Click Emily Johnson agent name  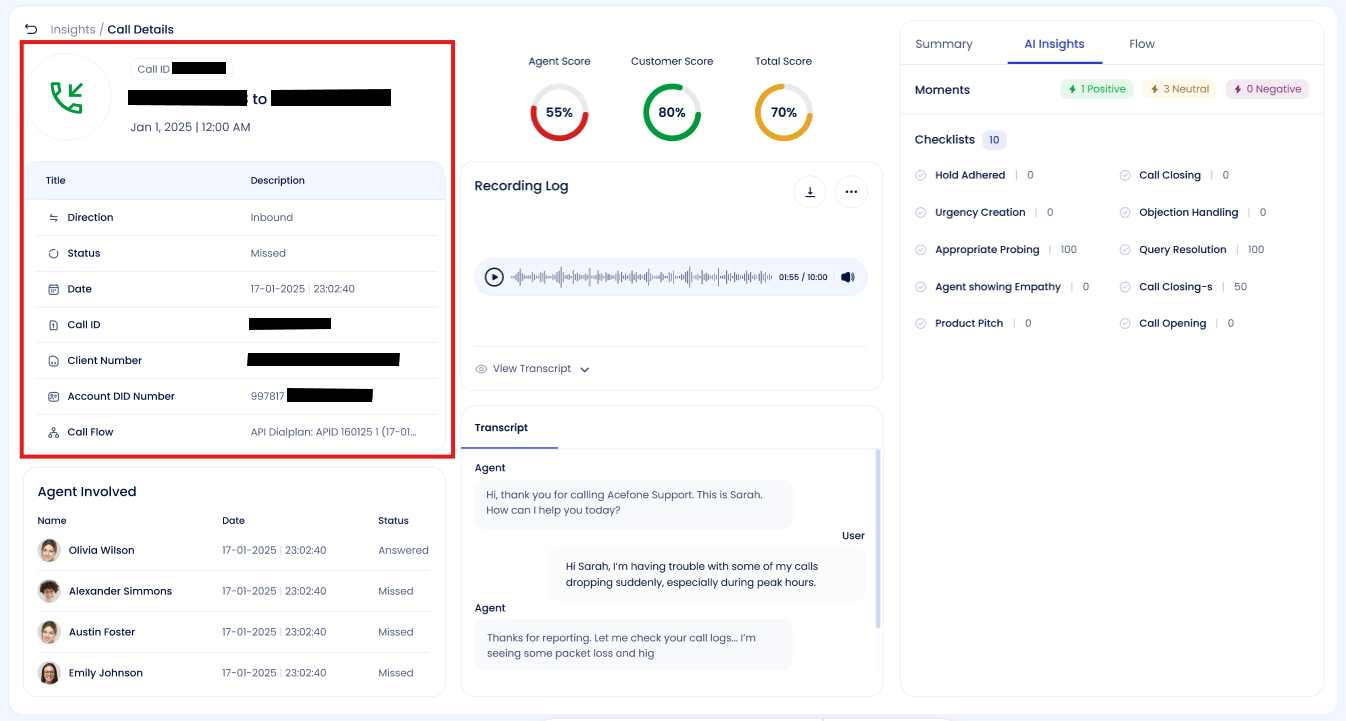tap(106, 673)
